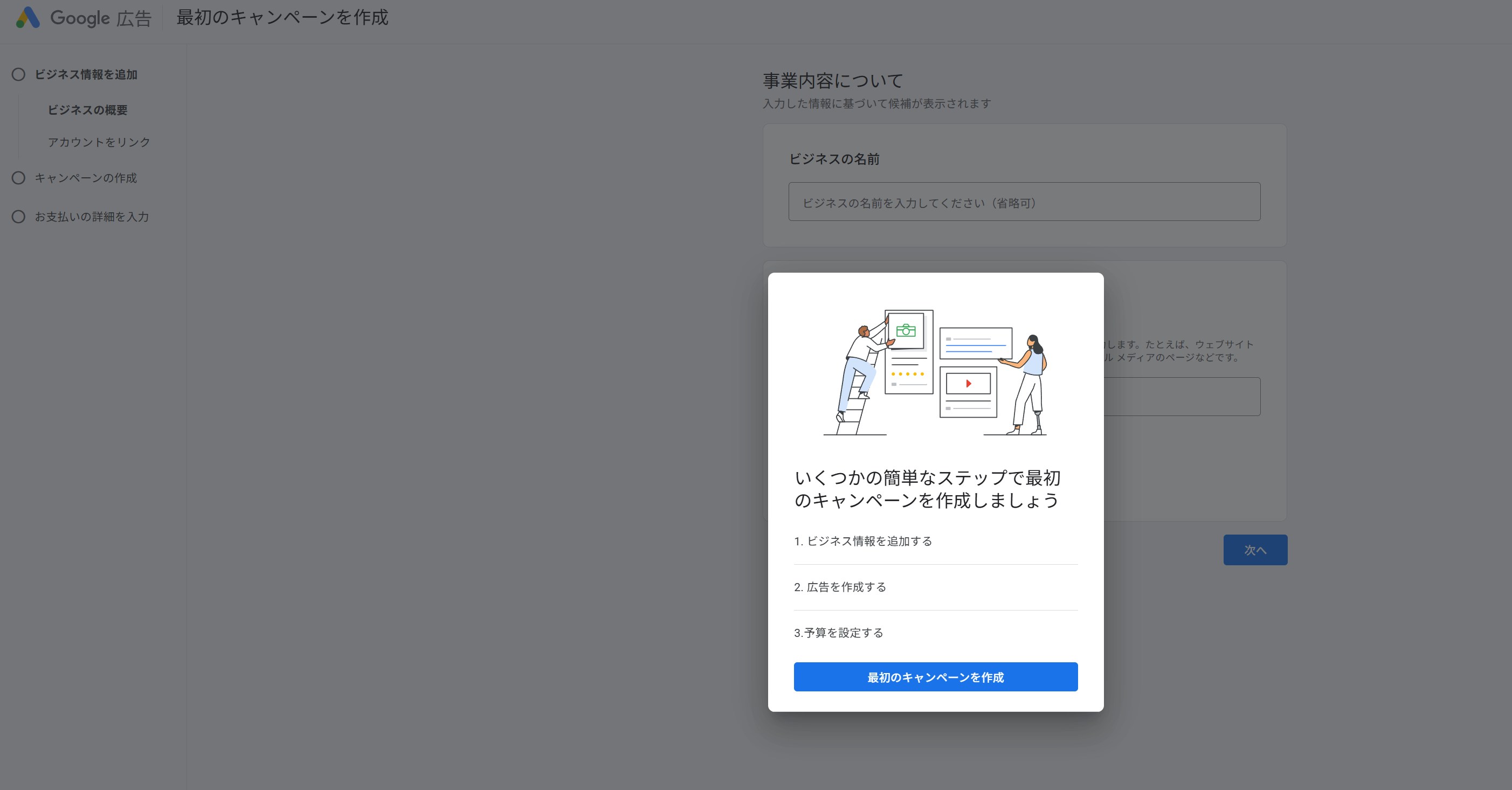Click the 最初のキャンペーンを作成 blue button
Image resolution: width=1512 pixels, height=790 pixels.
pos(936,677)
